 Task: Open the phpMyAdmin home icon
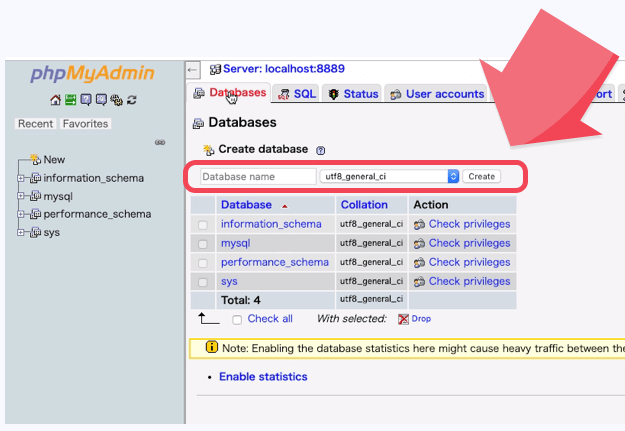pyautogui.click(x=55, y=100)
